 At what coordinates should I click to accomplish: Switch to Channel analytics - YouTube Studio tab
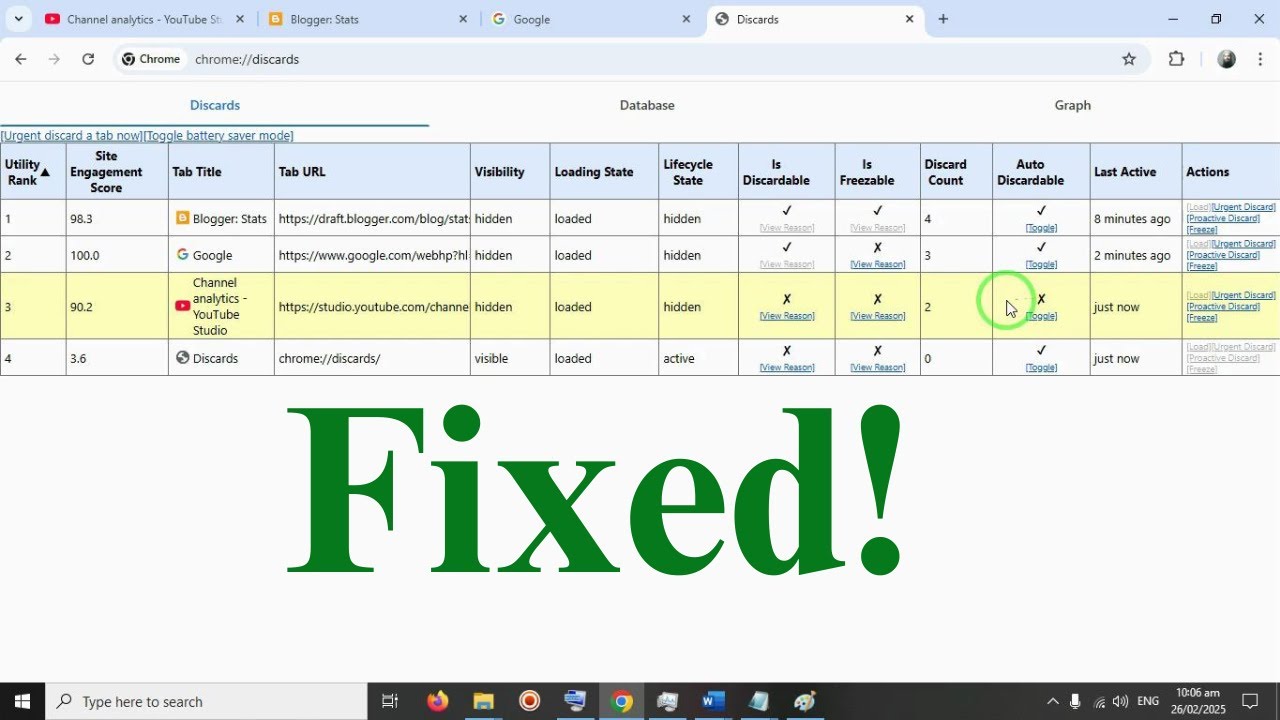(x=143, y=19)
